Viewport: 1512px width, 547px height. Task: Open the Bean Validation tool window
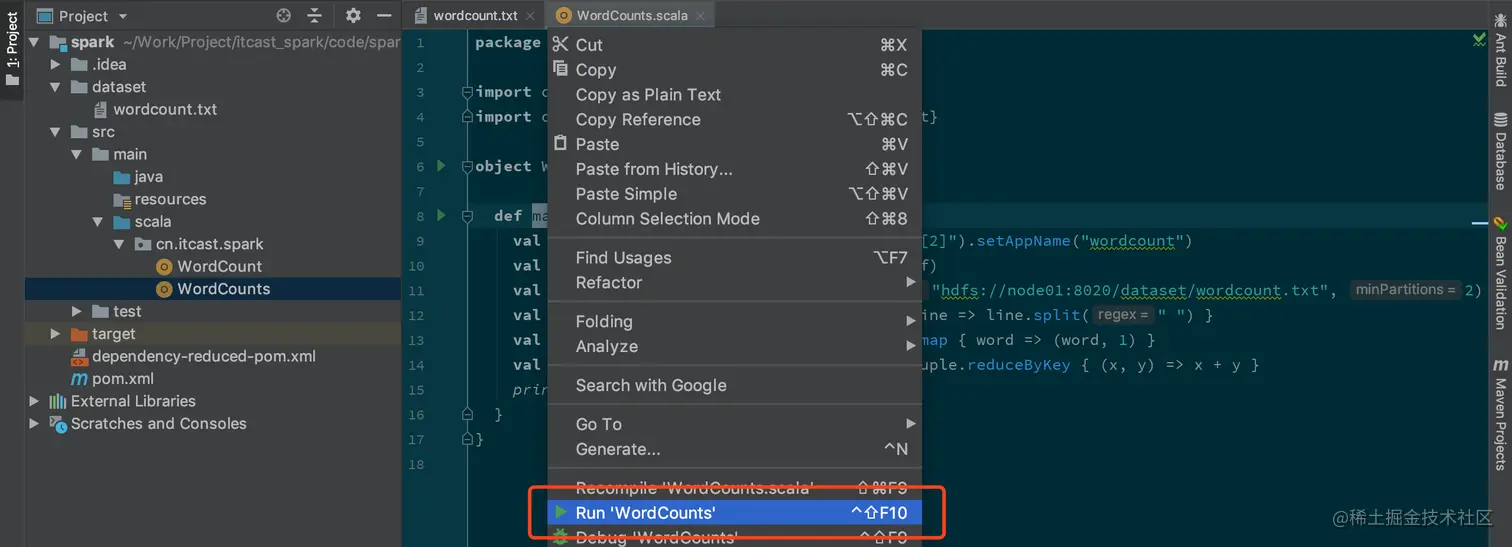[1500, 272]
